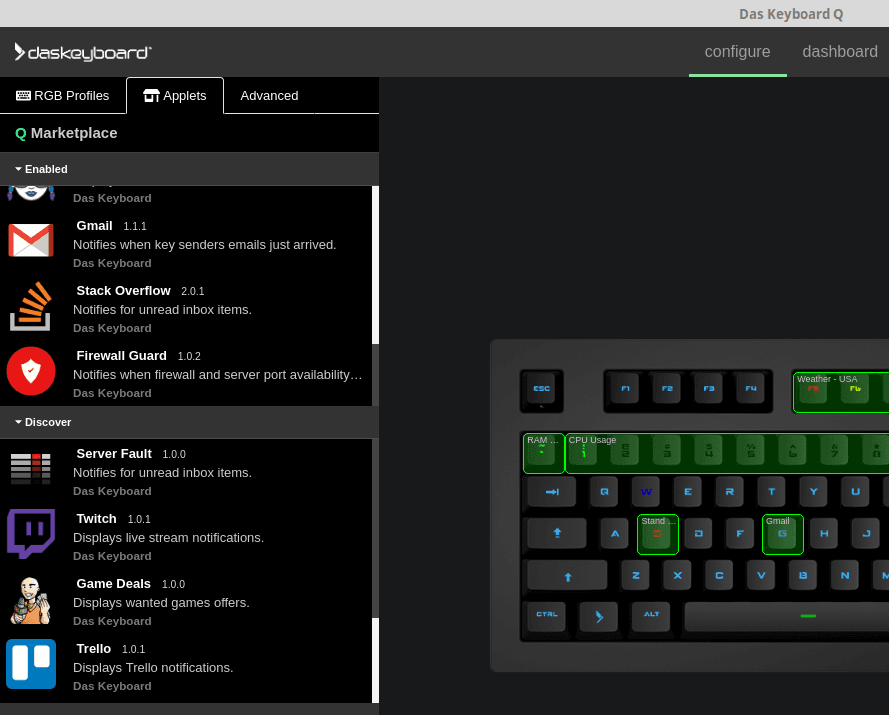Image resolution: width=889 pixels, height=715 pixels.
Task: Select the Stack Overflow applet icon
Action: (x=31, y=306)
